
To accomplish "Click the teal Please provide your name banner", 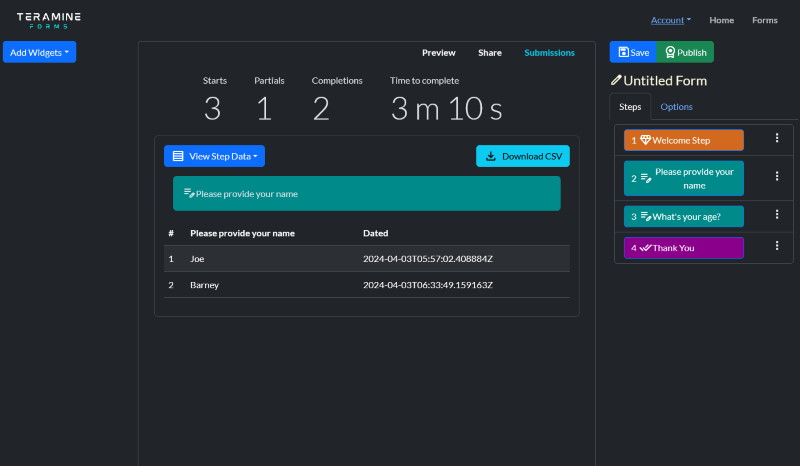I will (366, 193).
